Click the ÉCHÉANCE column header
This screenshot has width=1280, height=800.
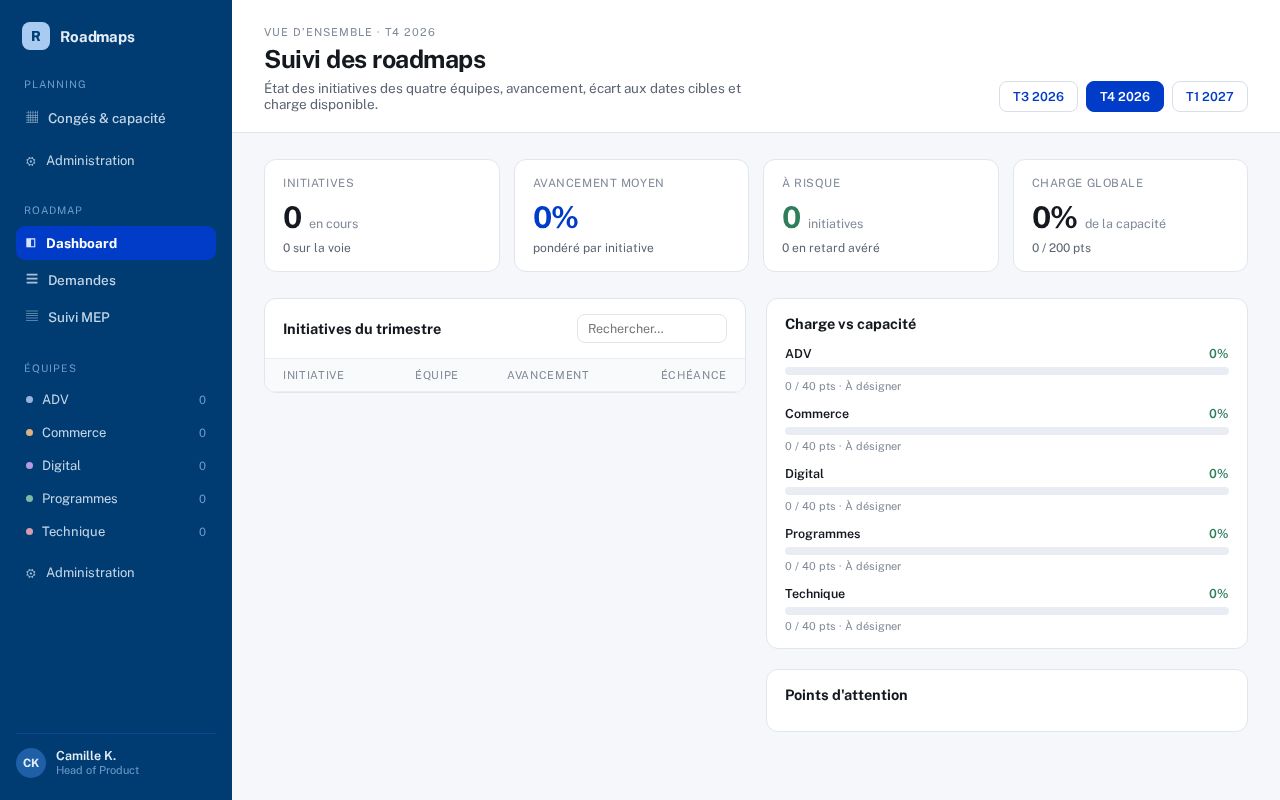tap(694, 375)
